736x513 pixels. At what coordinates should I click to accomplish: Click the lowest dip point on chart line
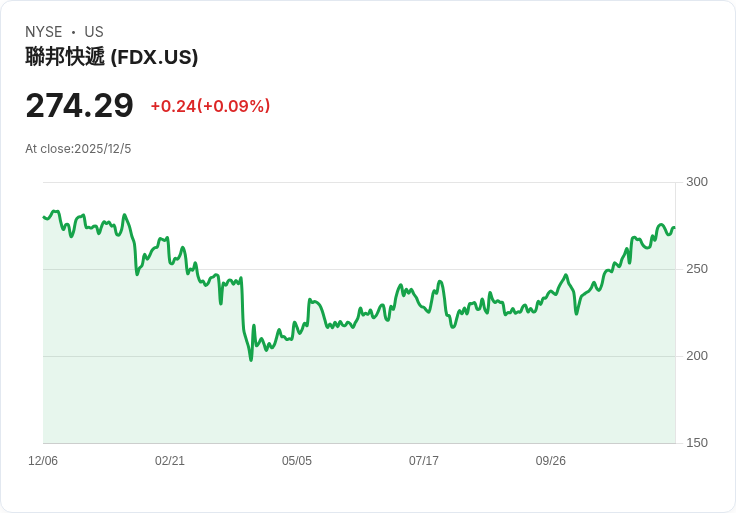tap(251, 360)
